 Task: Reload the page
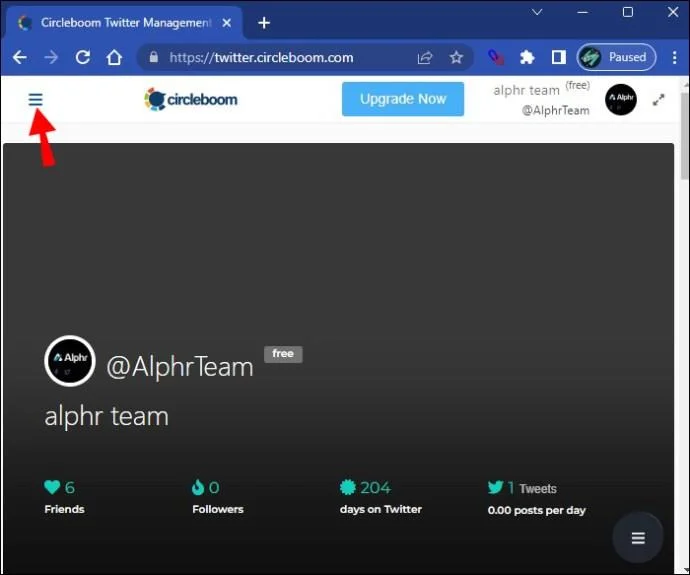point(83,57)
